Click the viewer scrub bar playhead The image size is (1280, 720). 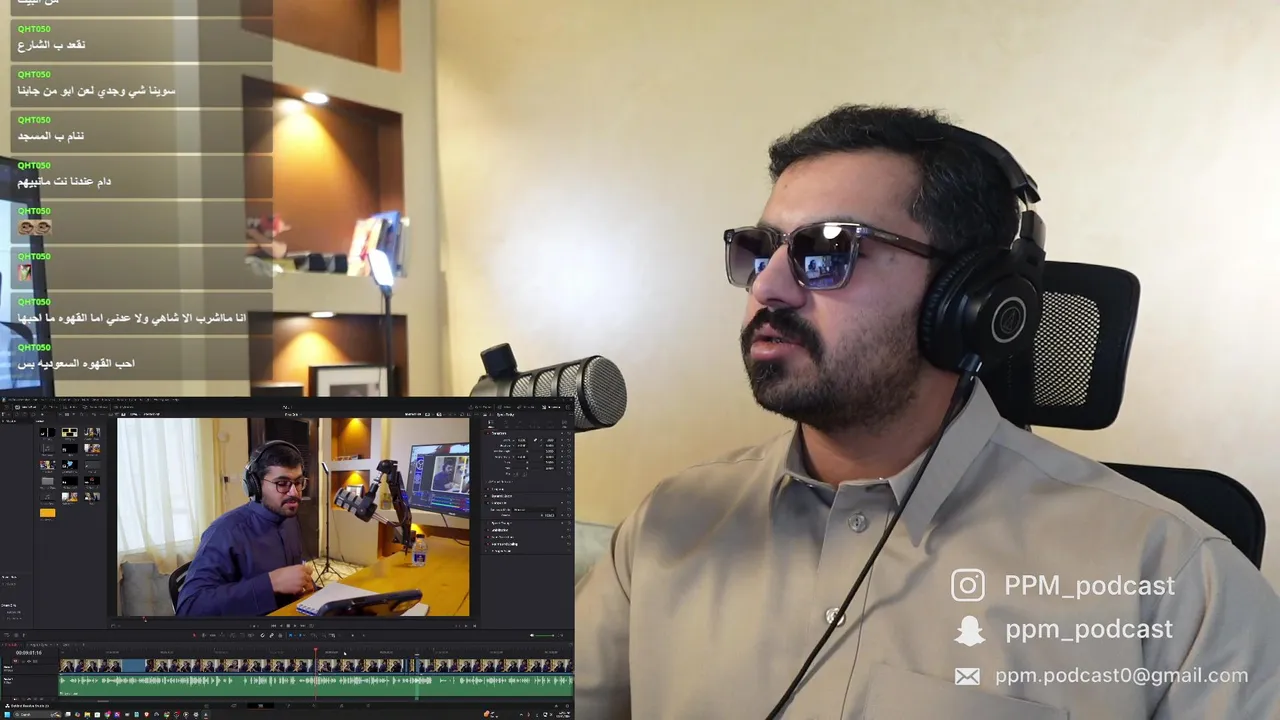[146, 621]
